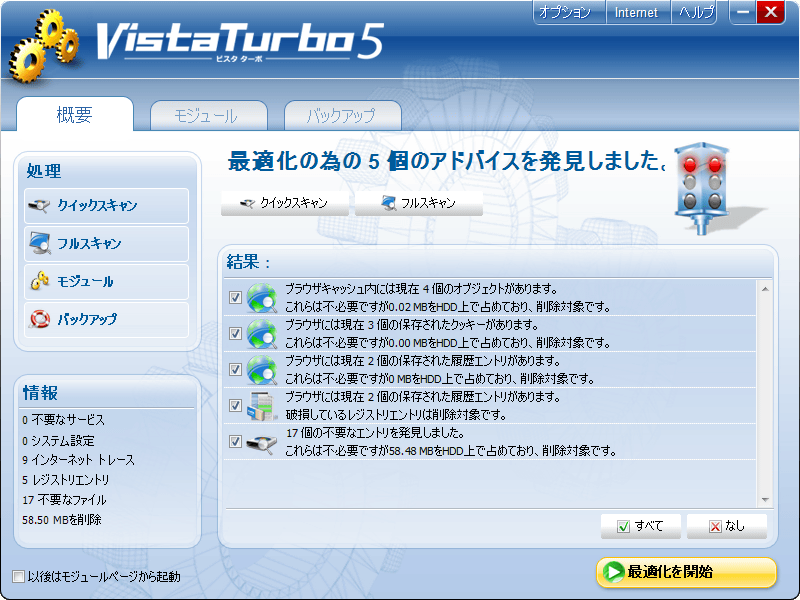Image resolution: width=800 pixels, height=600 pixels.
Task: Click results scrollbar up arrow
Action: (x=765, y=289)
